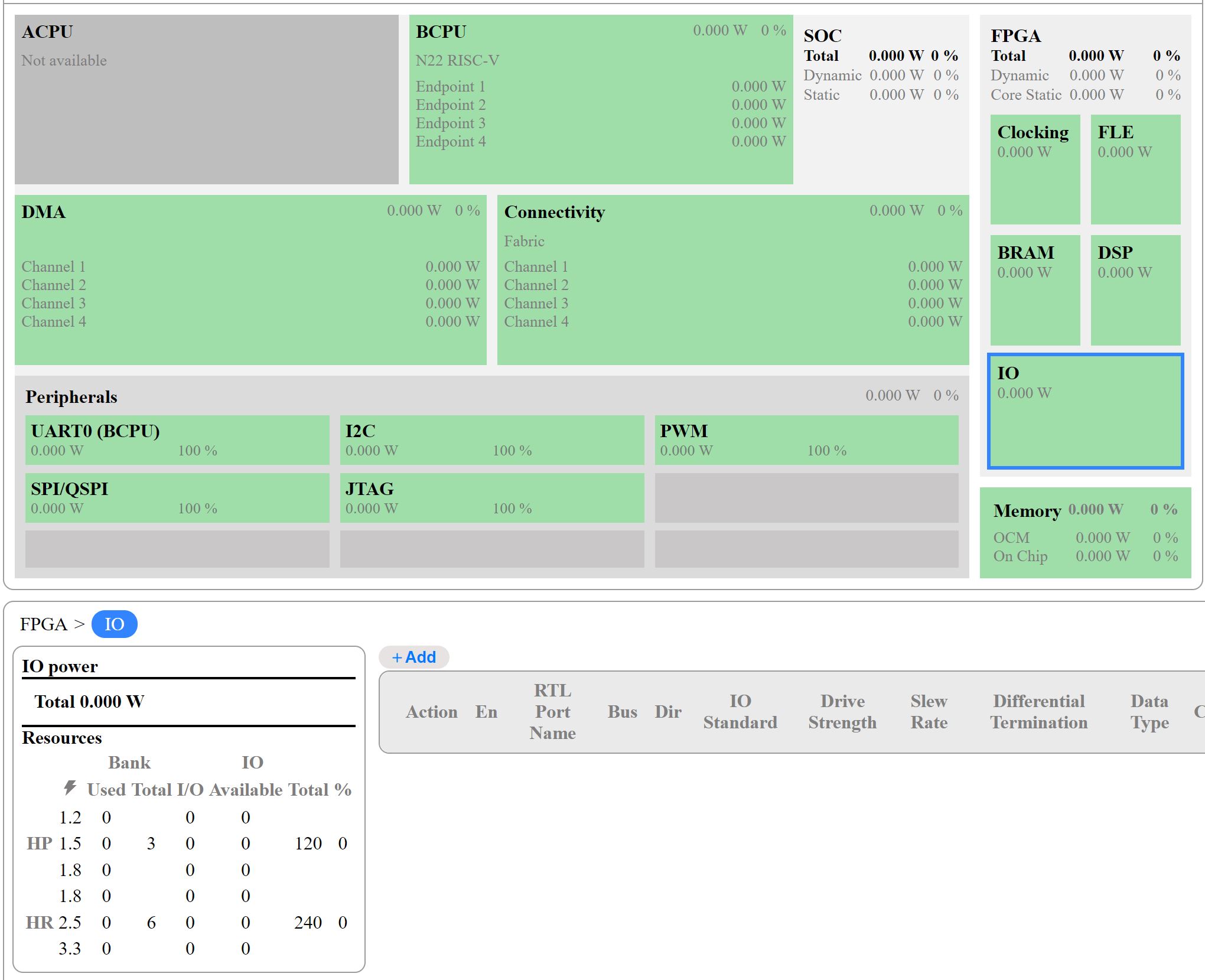This screenshot has width=1205, height=980.
Task: Click the HR bank label
Action: [40, 922]
